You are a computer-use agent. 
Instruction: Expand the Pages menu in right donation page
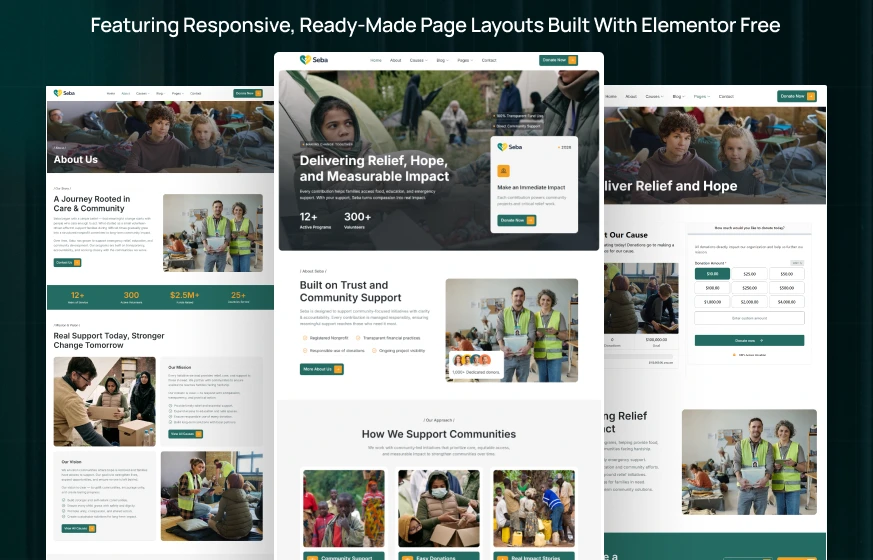click(702, 96)
